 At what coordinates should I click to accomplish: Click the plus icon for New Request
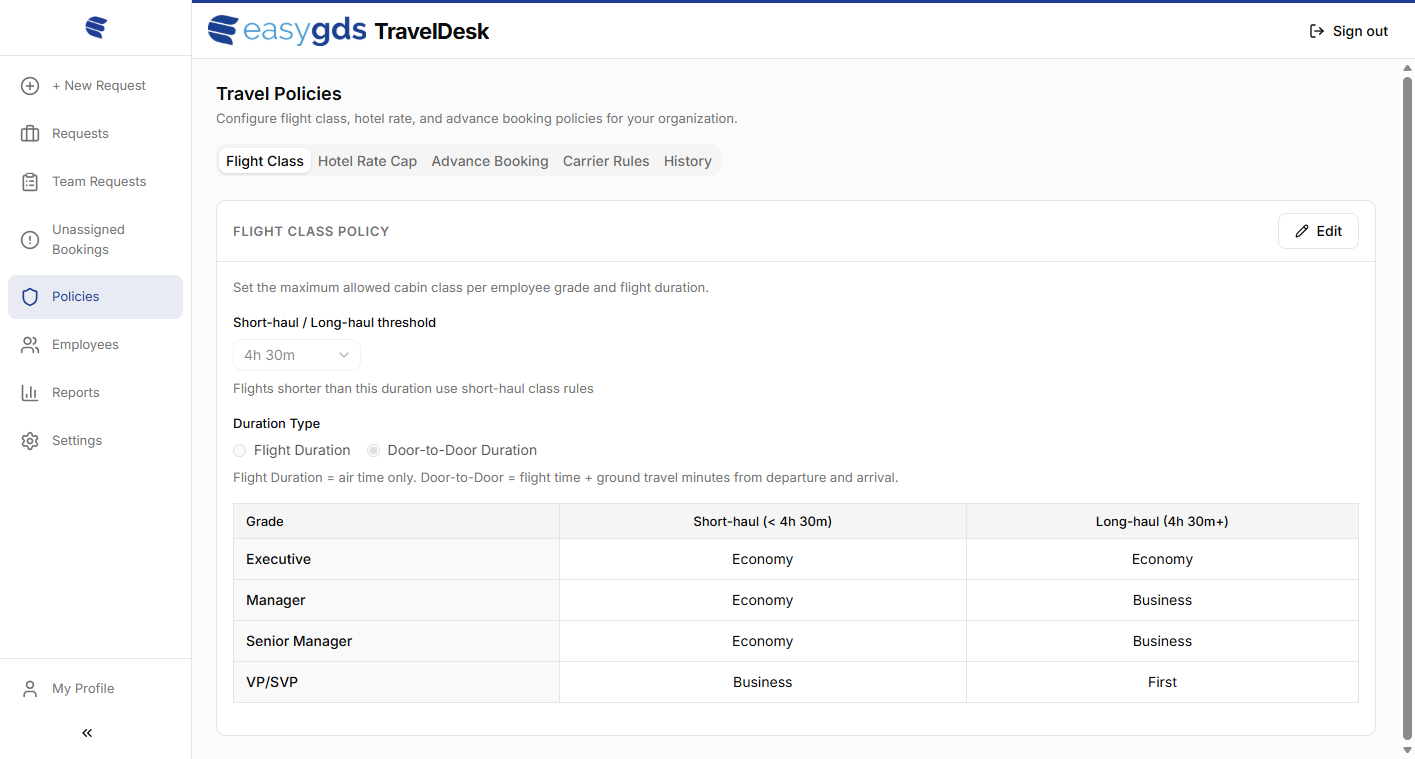(x=30, y=86)
